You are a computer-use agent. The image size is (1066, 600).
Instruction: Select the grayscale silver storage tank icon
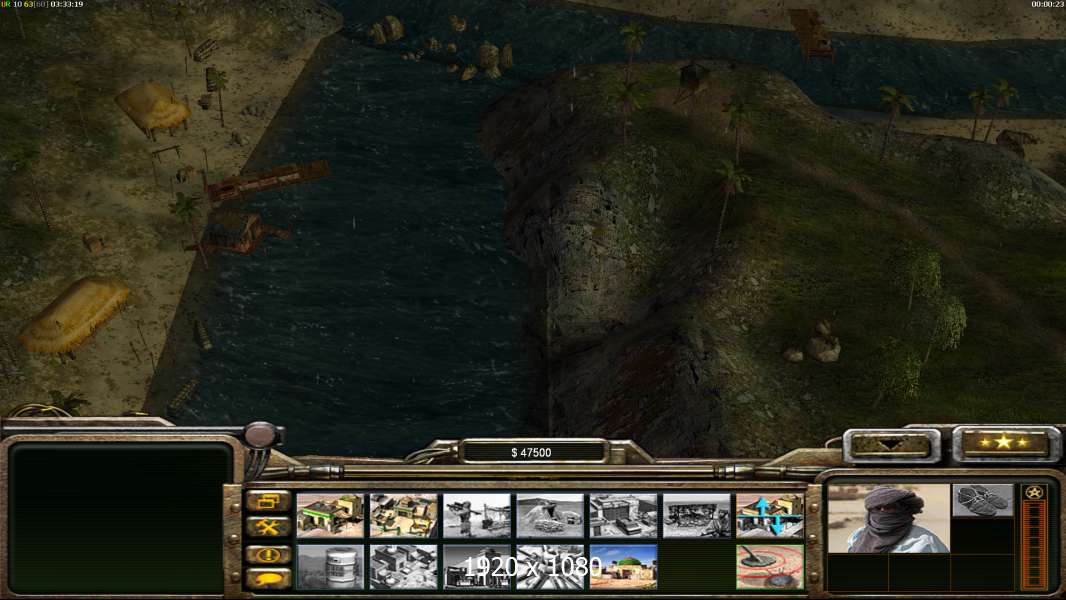tap(330, 566)
